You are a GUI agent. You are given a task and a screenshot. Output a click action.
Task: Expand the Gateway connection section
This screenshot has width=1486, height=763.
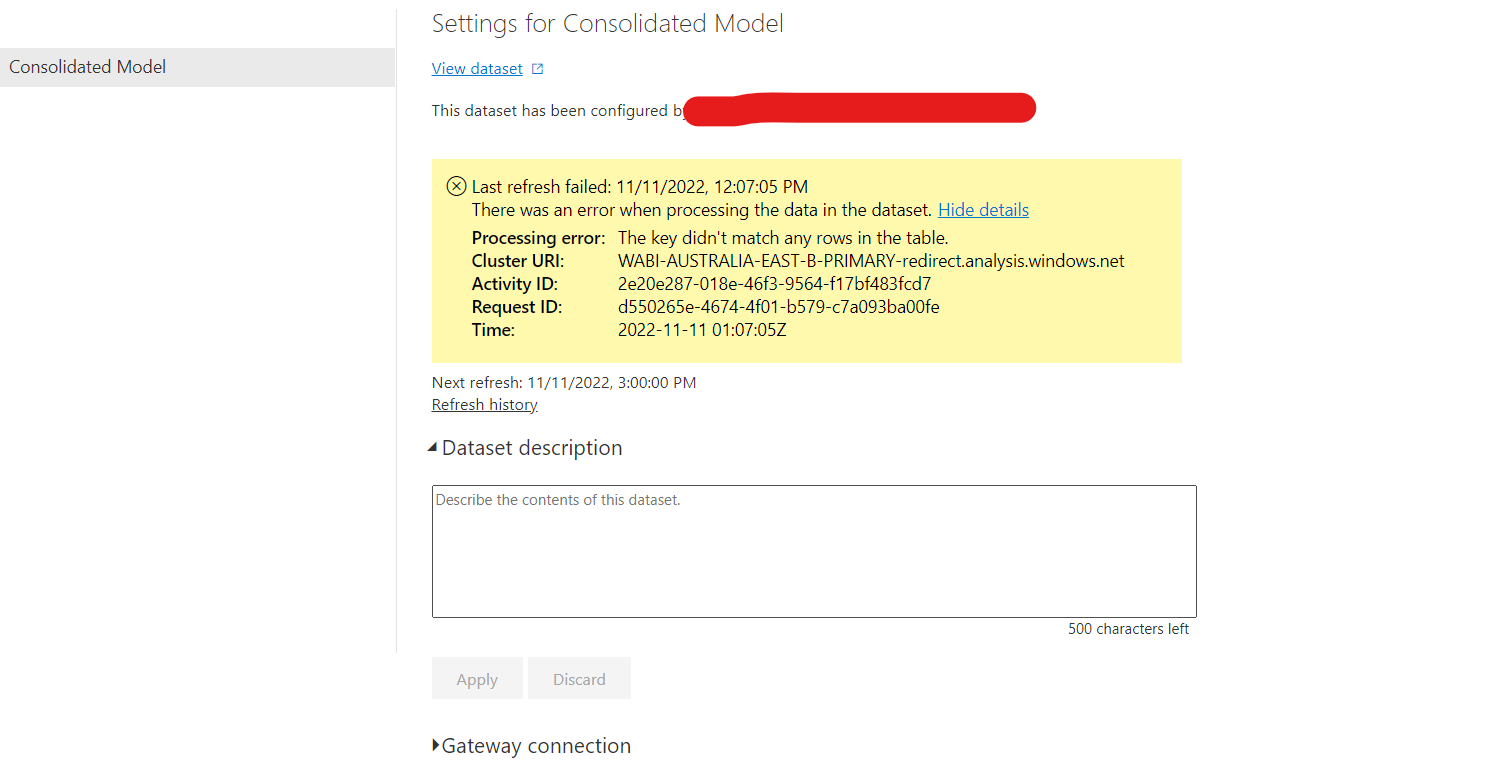[x=531, y=746]
